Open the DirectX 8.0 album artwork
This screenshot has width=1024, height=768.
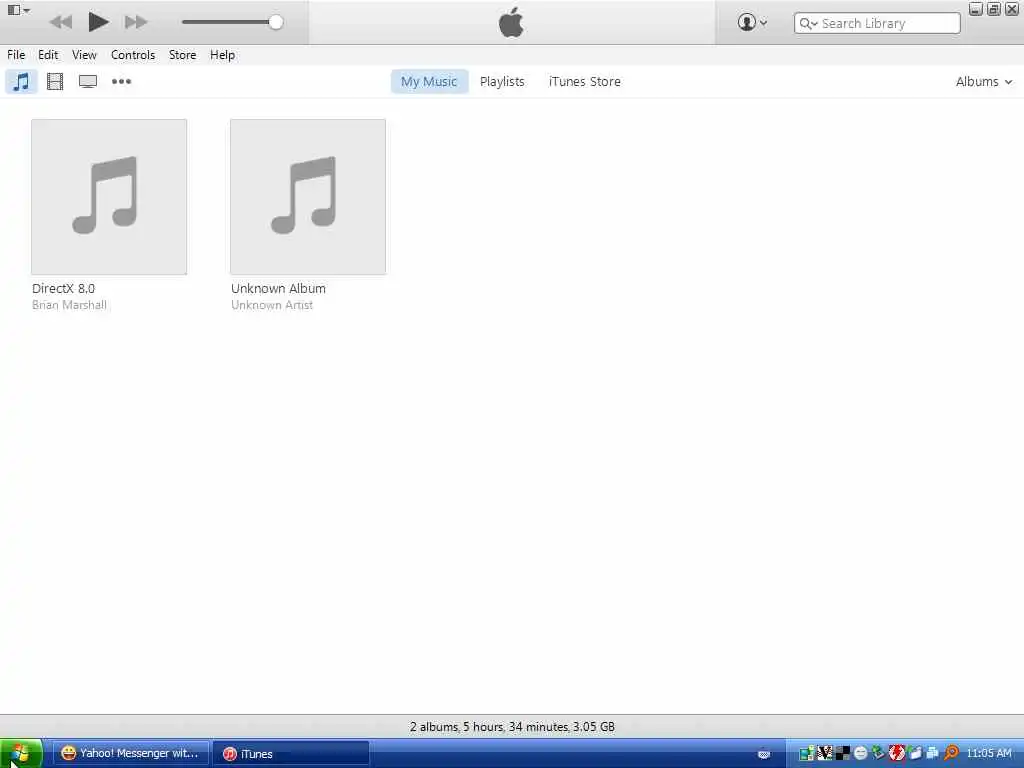pos(109,197)
